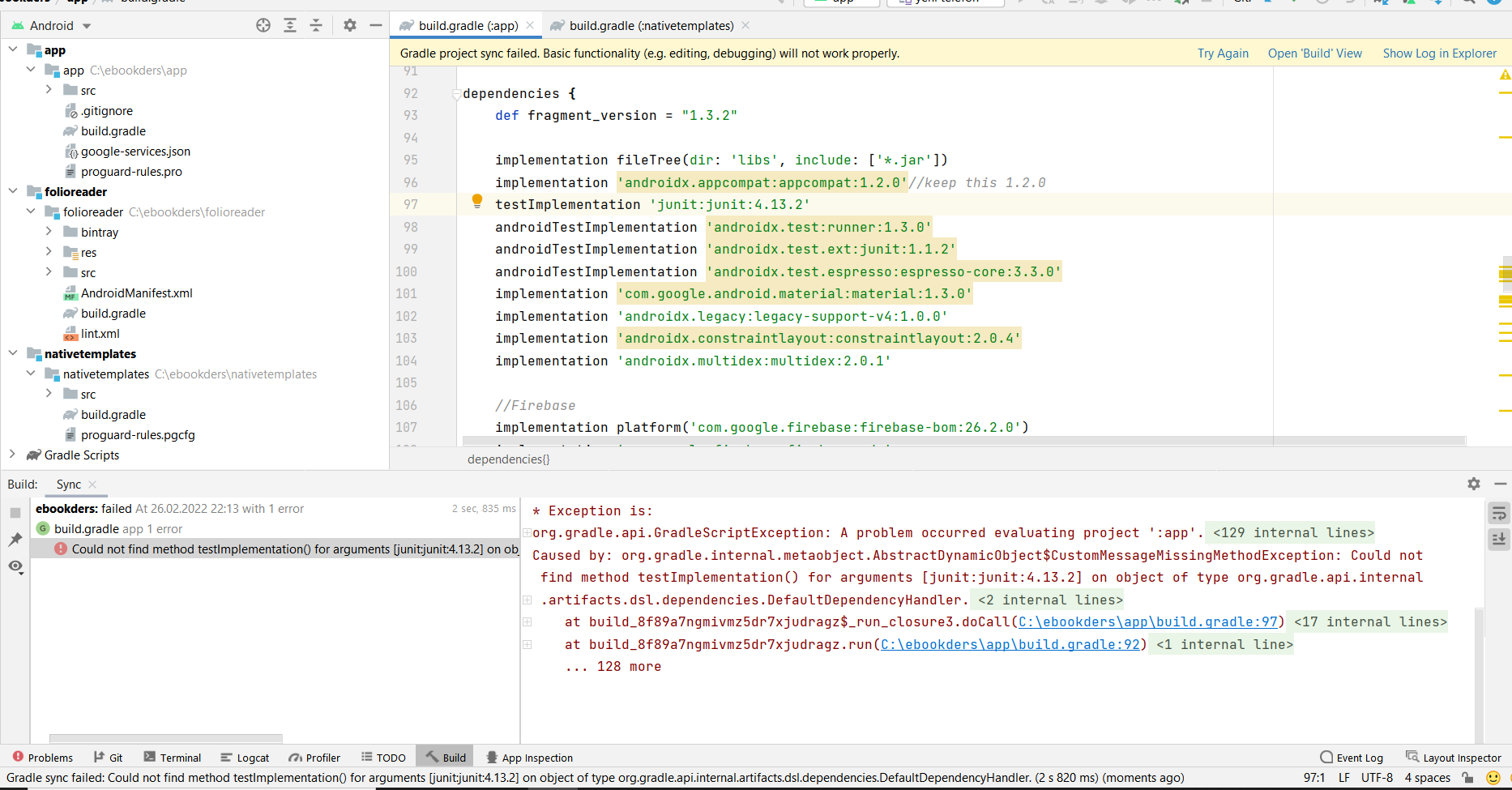Collapse the nativetemplates module node
This screenshot has height=790, width=1512.
[x=13, y=353]
